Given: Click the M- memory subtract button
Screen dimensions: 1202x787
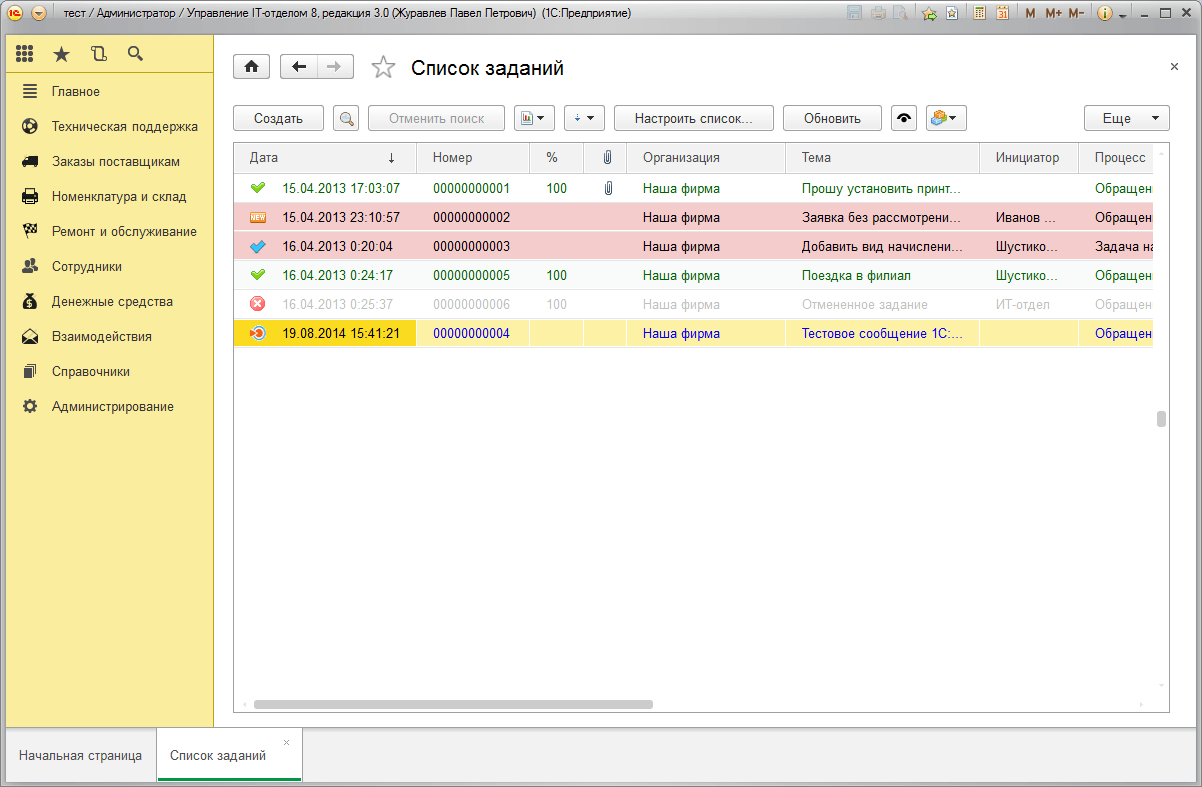Looking at the screenshot, I should pos(1076,13).
